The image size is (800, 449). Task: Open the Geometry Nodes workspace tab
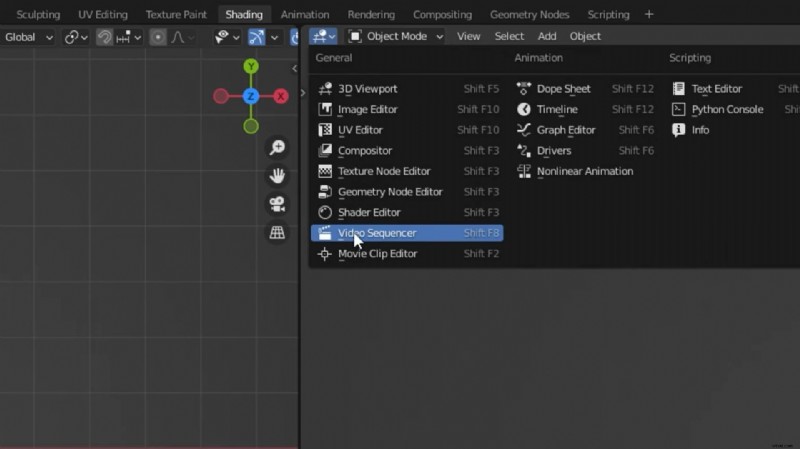(529, 14)
